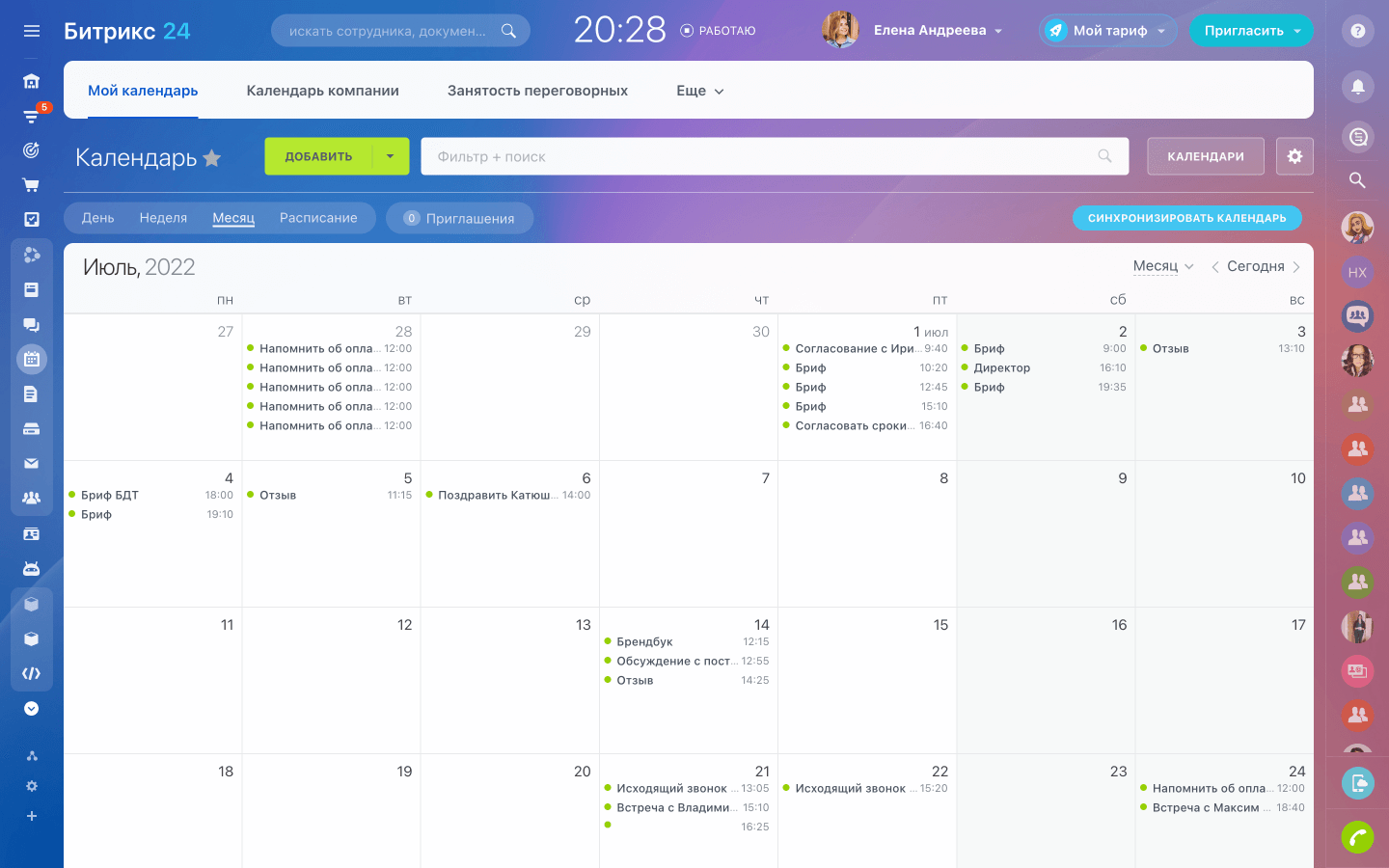Image resolution: width=1389 pixels, height=868 pixels.
Task: Click the Фильтр + поиск input field
Action: [x=762, y=156]
